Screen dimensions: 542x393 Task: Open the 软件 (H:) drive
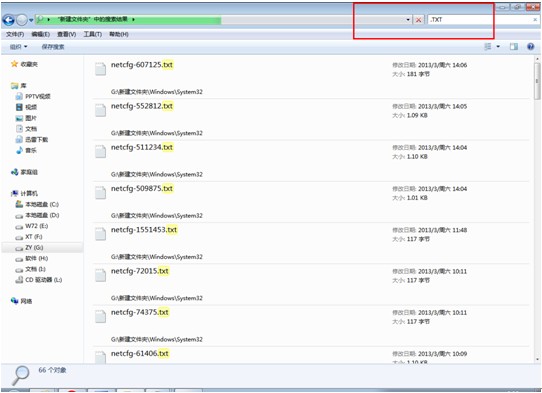point(32,258)
